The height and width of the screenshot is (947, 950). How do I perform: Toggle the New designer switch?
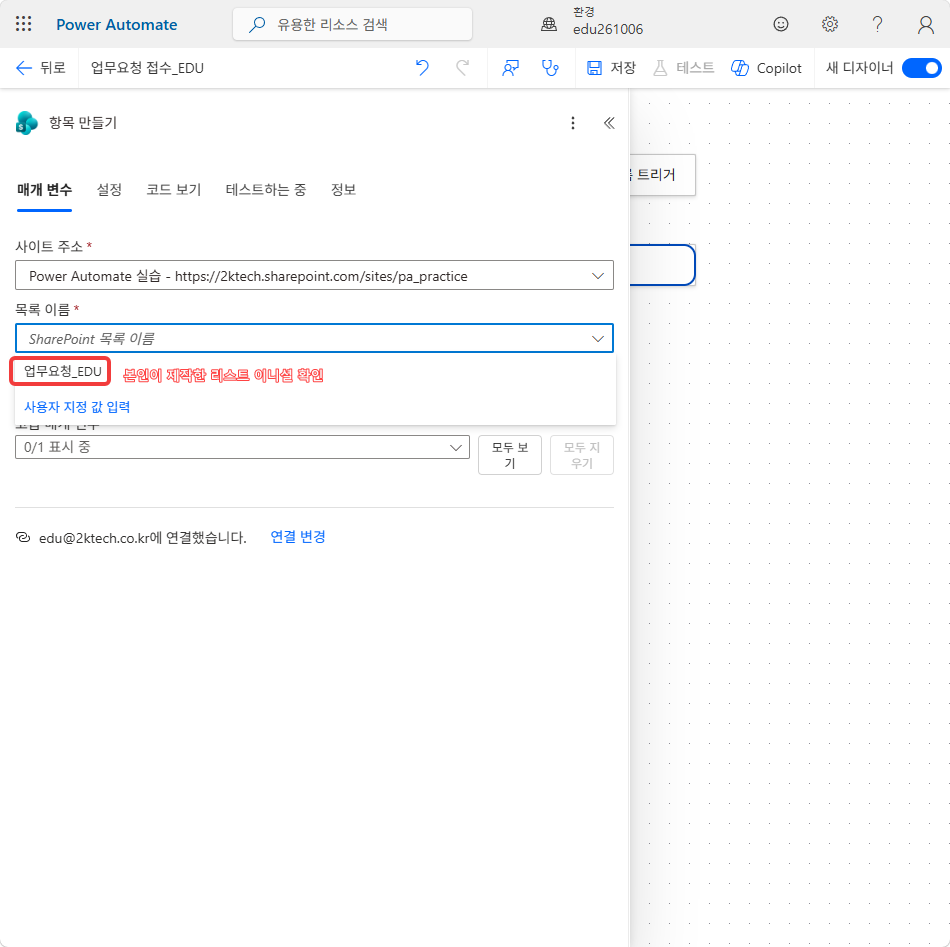click(921, 68)
